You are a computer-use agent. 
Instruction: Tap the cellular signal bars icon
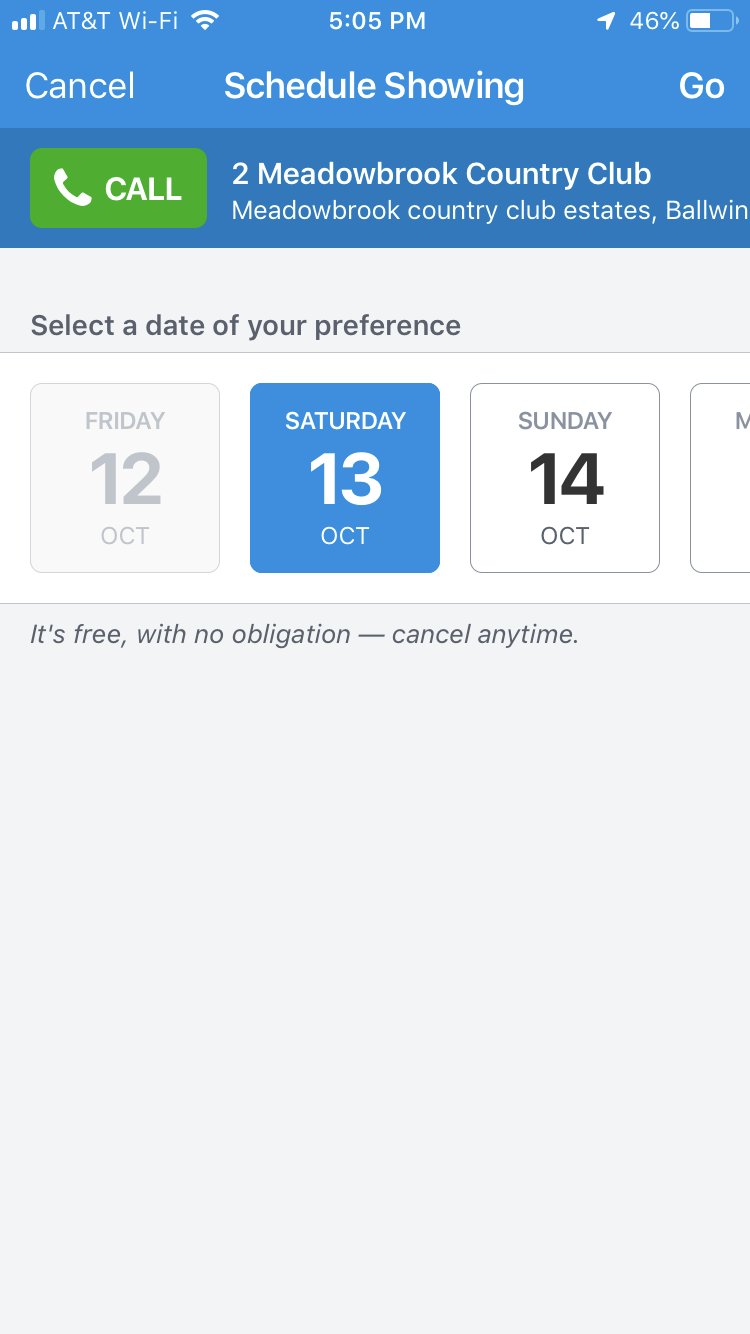[x=28, y=20]
